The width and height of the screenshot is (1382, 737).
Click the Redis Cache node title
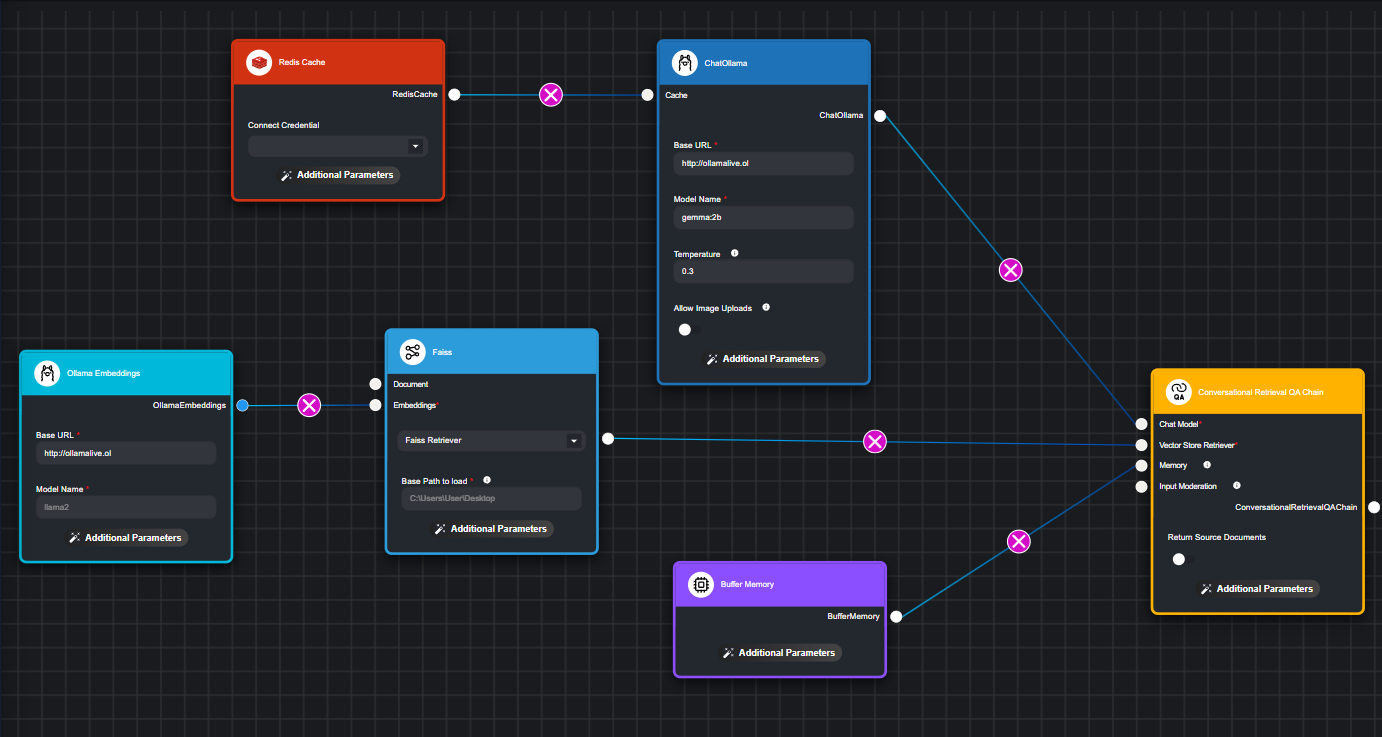pyautogui.click(x=302, y=63)
